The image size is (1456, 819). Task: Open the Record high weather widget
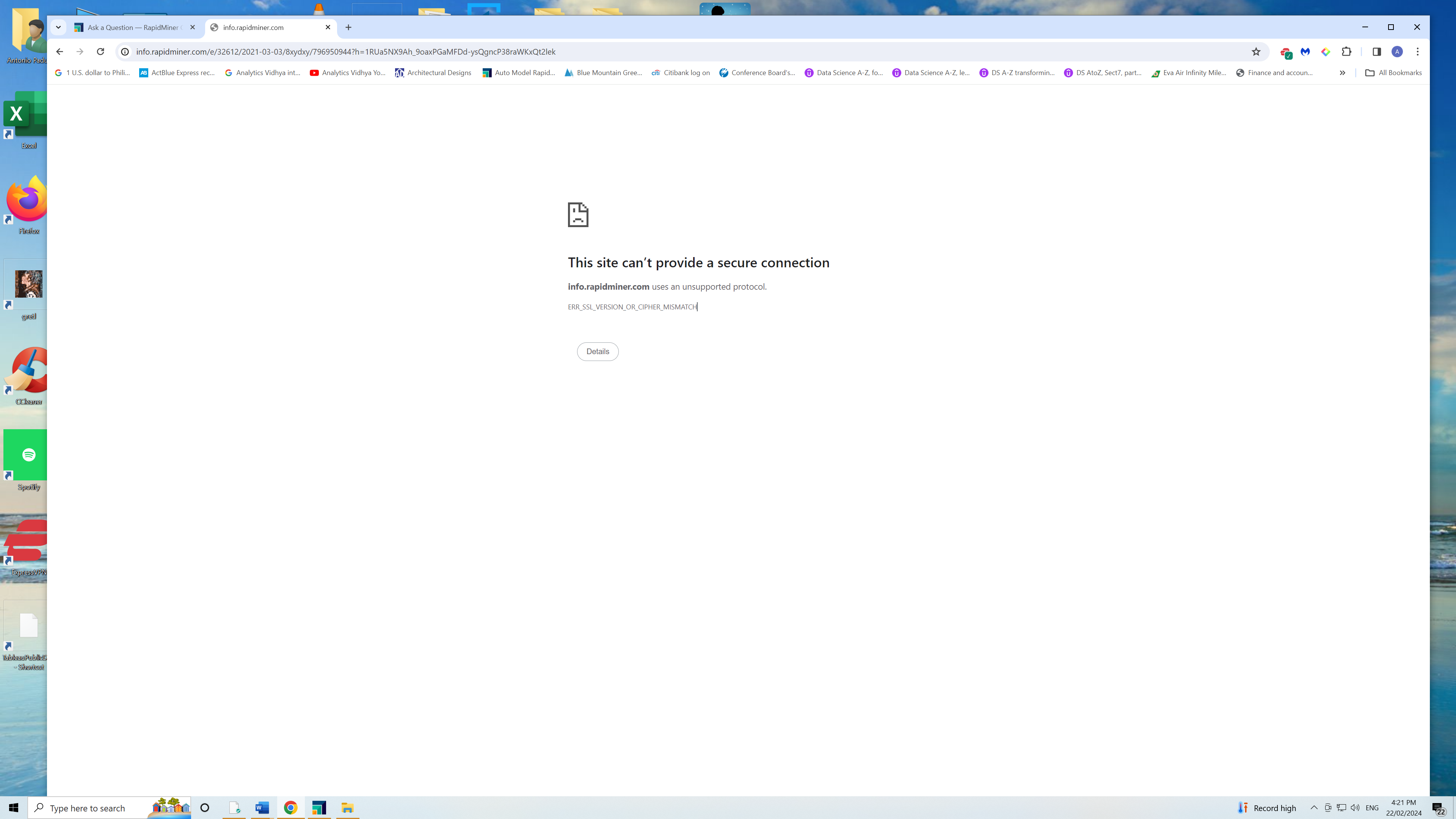[x=1267, y=808]
